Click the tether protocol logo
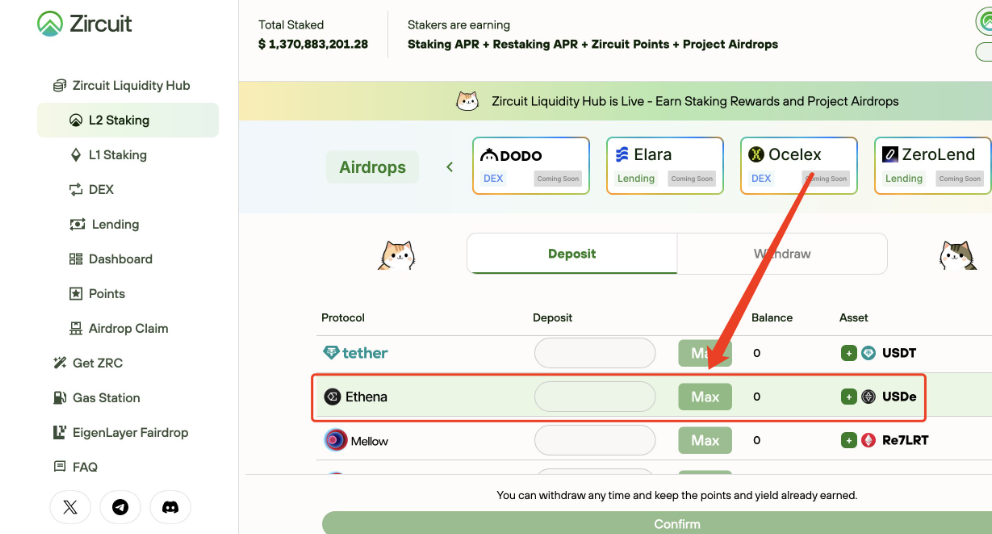The width and height of the screenshot is (992, 534). click(355, 353)
